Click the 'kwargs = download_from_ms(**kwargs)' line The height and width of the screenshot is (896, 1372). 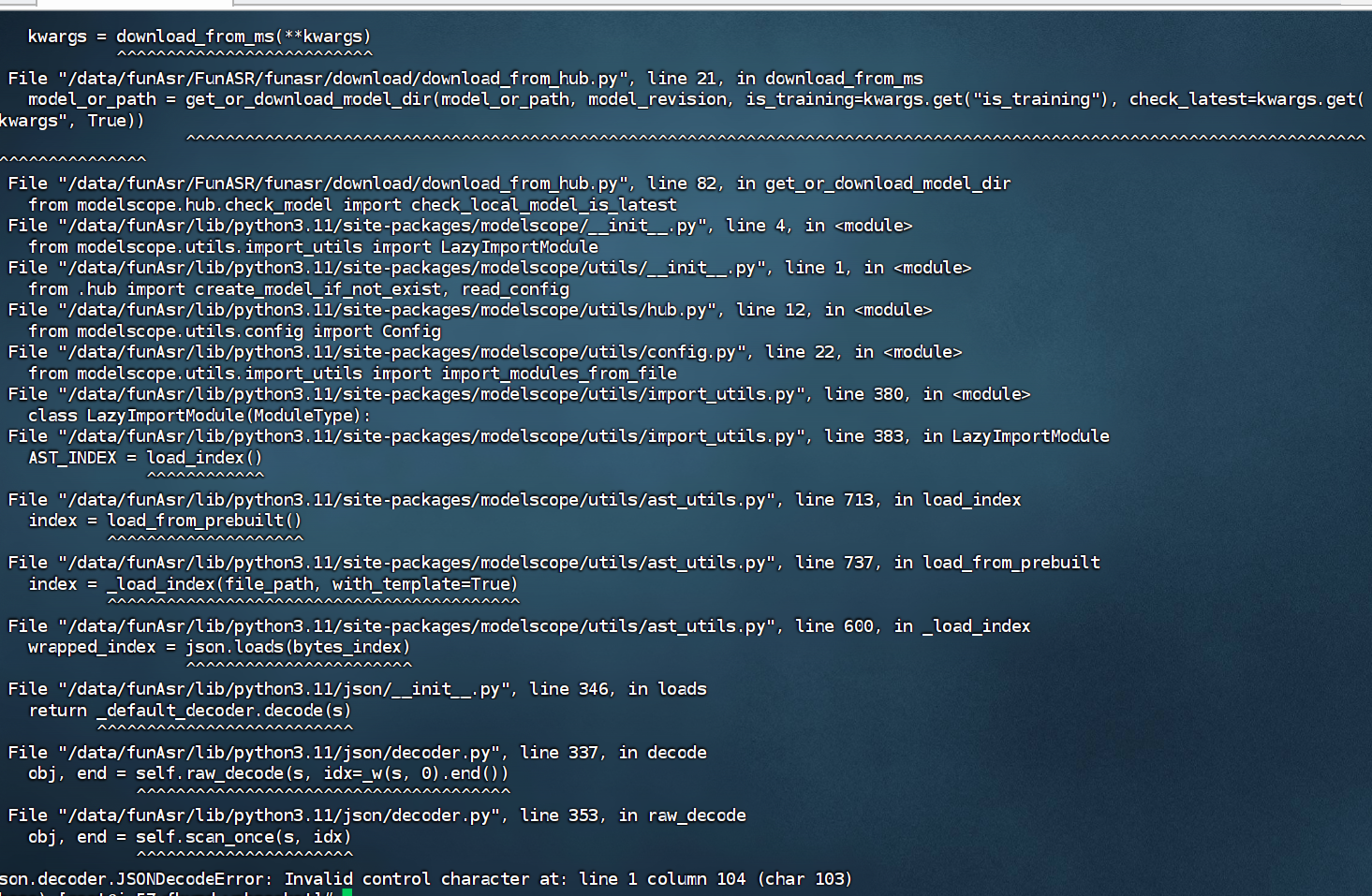[199, 37]
